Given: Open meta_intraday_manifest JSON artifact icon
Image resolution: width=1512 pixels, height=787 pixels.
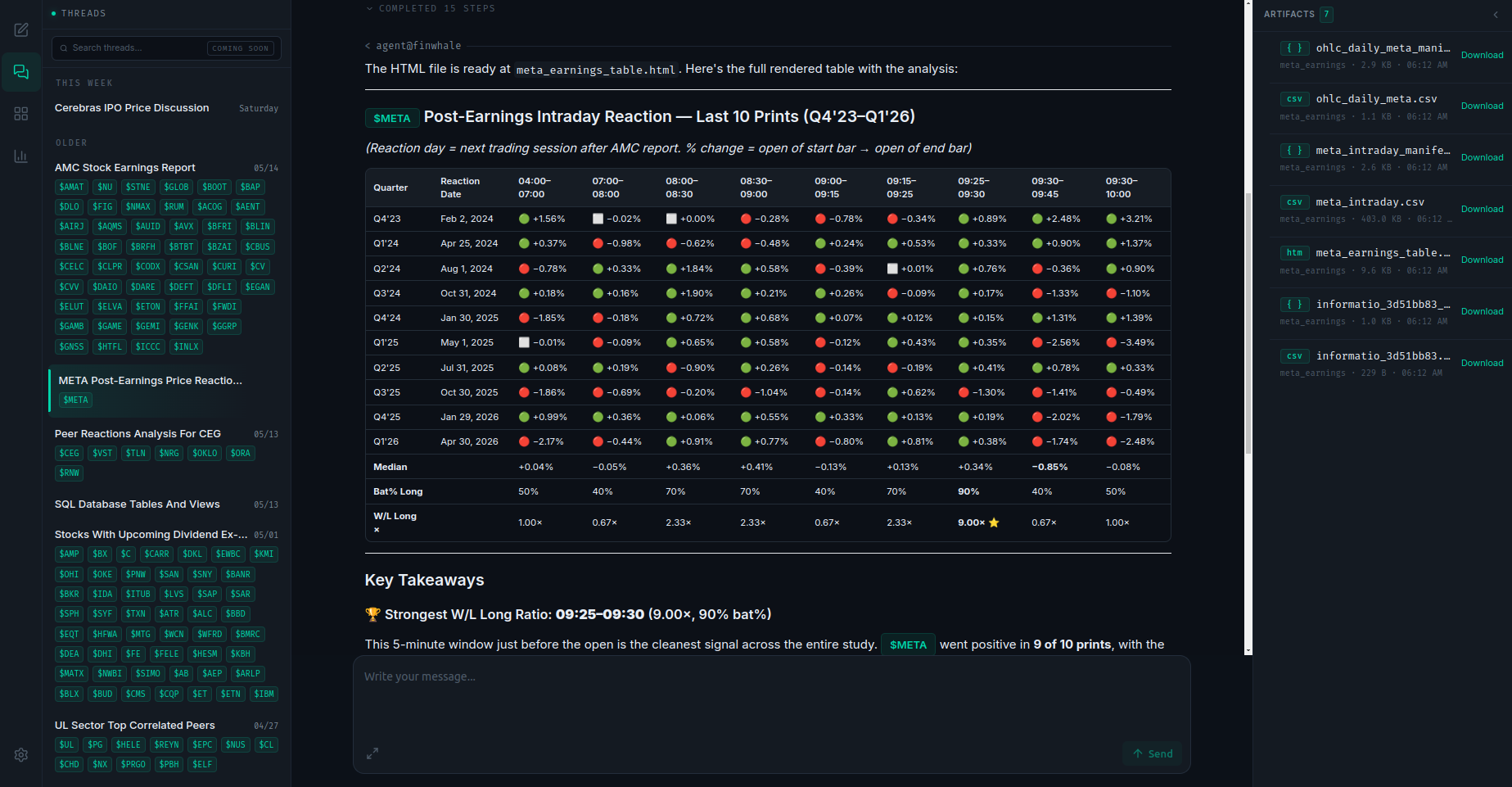Looking at the screenshot, I should (1294, 151).
